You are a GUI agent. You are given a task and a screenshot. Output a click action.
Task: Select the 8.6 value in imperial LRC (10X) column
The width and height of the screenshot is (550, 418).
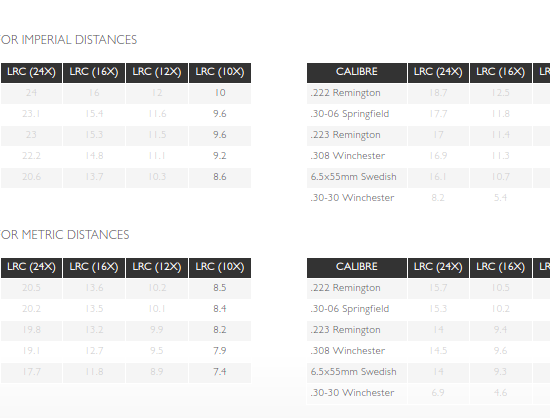tap(220, 177)
